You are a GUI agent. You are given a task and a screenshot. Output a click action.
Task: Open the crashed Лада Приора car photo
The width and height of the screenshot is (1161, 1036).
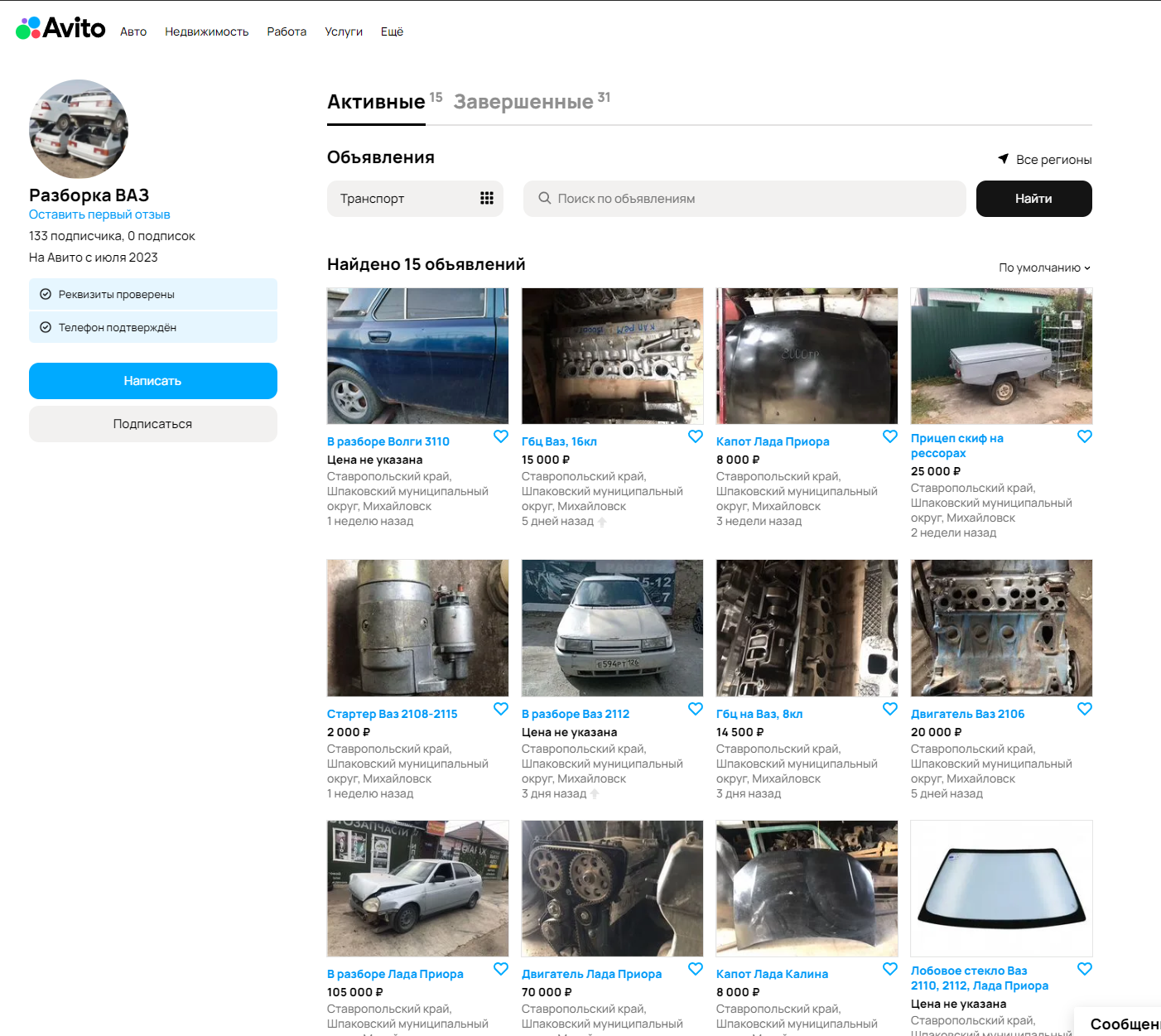(x=418, y=889)
